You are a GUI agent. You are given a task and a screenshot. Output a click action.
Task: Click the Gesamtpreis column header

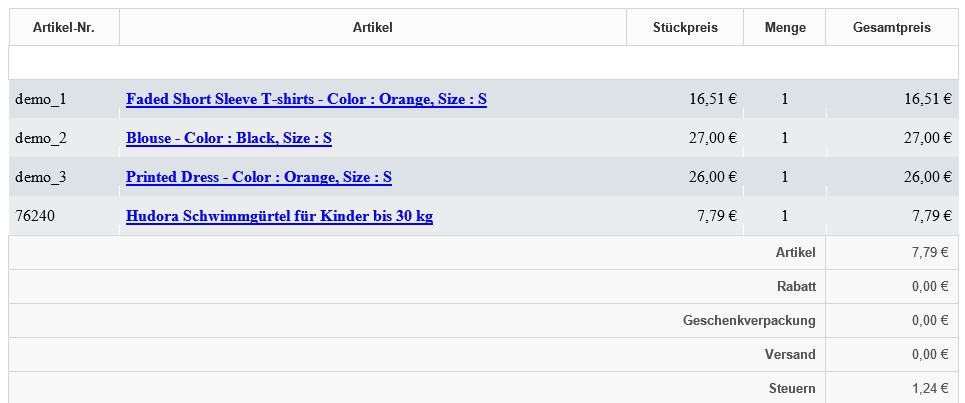click(892, 27)
